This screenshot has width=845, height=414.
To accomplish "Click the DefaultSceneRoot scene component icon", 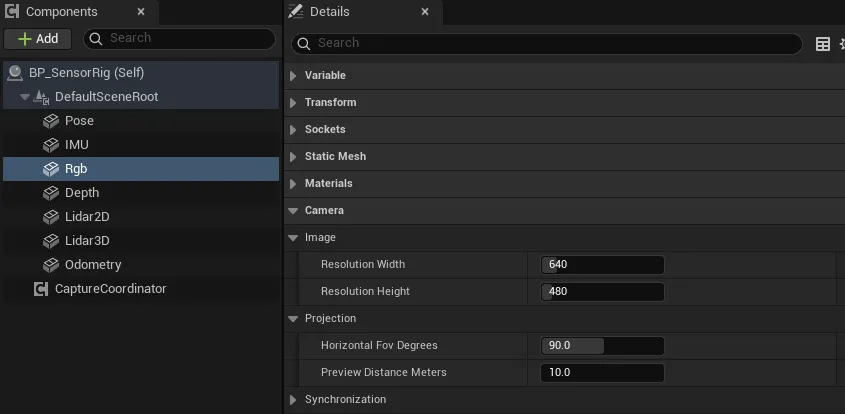I will 41,97.
